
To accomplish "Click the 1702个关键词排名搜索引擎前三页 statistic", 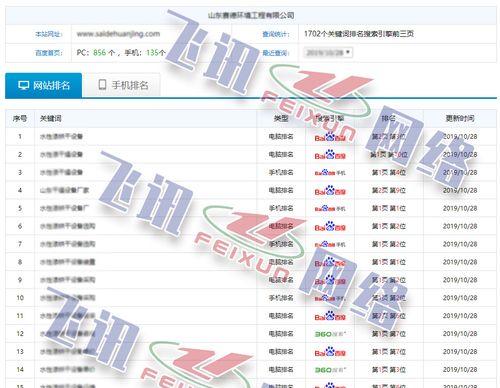I will click(359, 34).
